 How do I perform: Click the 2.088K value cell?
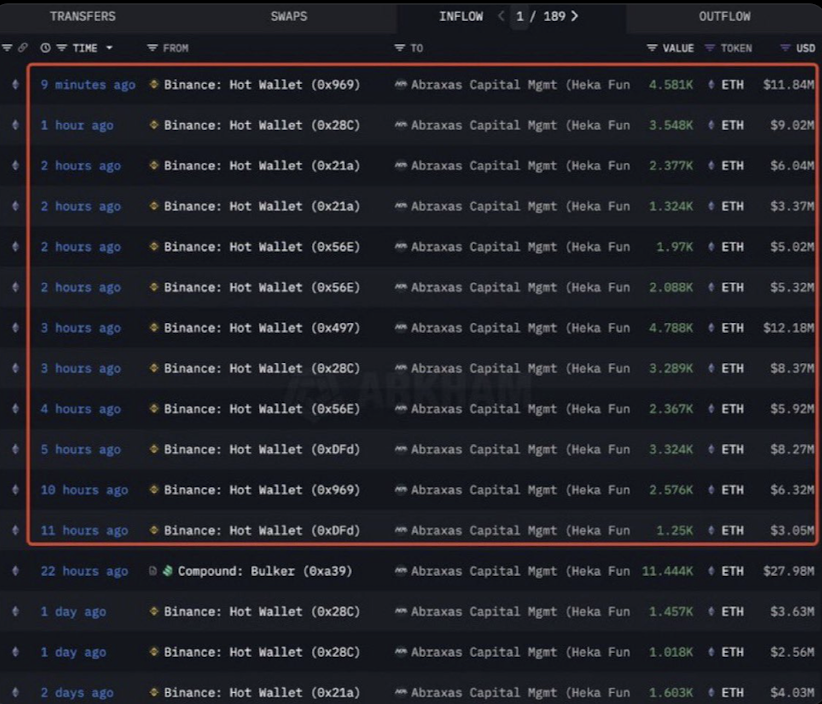pyautogui.click(x=671, y=288)
